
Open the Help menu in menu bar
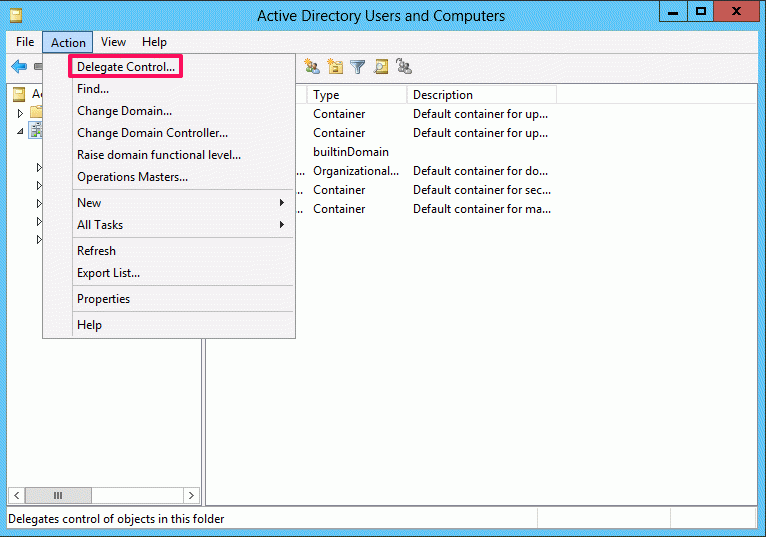coord(154,42)
